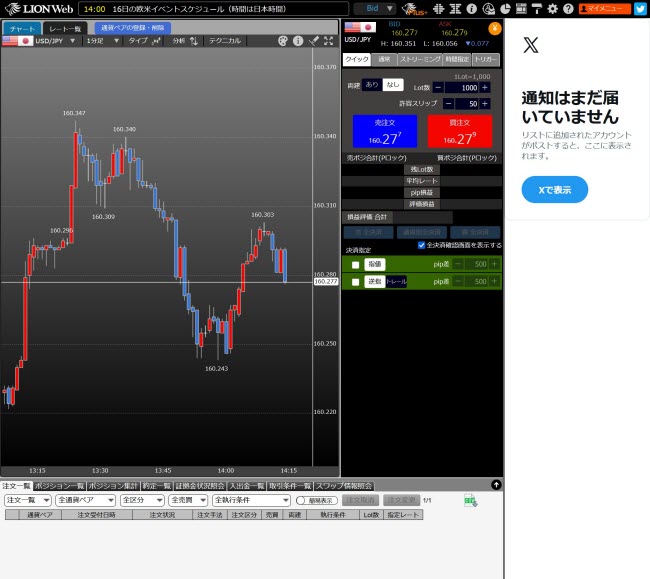Viewport: 650px width, 579px height.
Task: Expand chart to fullscreen icon
Action: [x=328, y=41]
